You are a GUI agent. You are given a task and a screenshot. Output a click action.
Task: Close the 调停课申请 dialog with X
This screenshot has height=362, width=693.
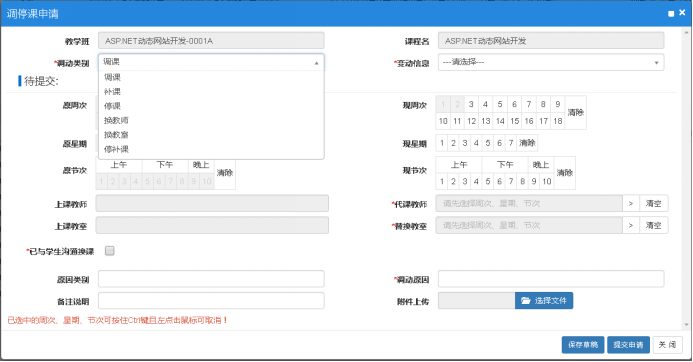[682, 13]
